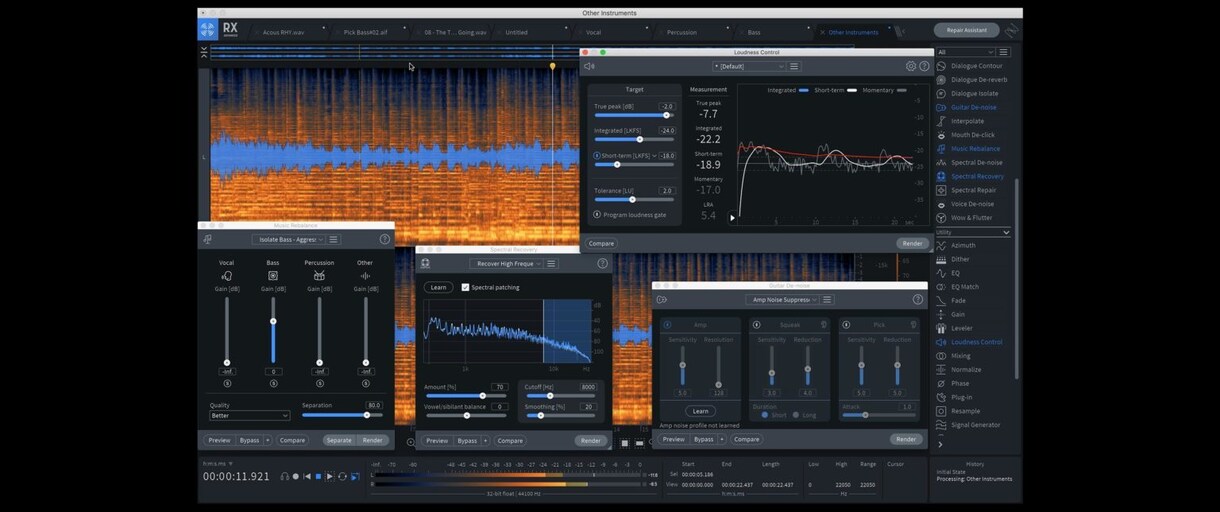Toggle the Amp section power in Guitar De-noise
1220x512 pixels.
[x=668, y=325]
